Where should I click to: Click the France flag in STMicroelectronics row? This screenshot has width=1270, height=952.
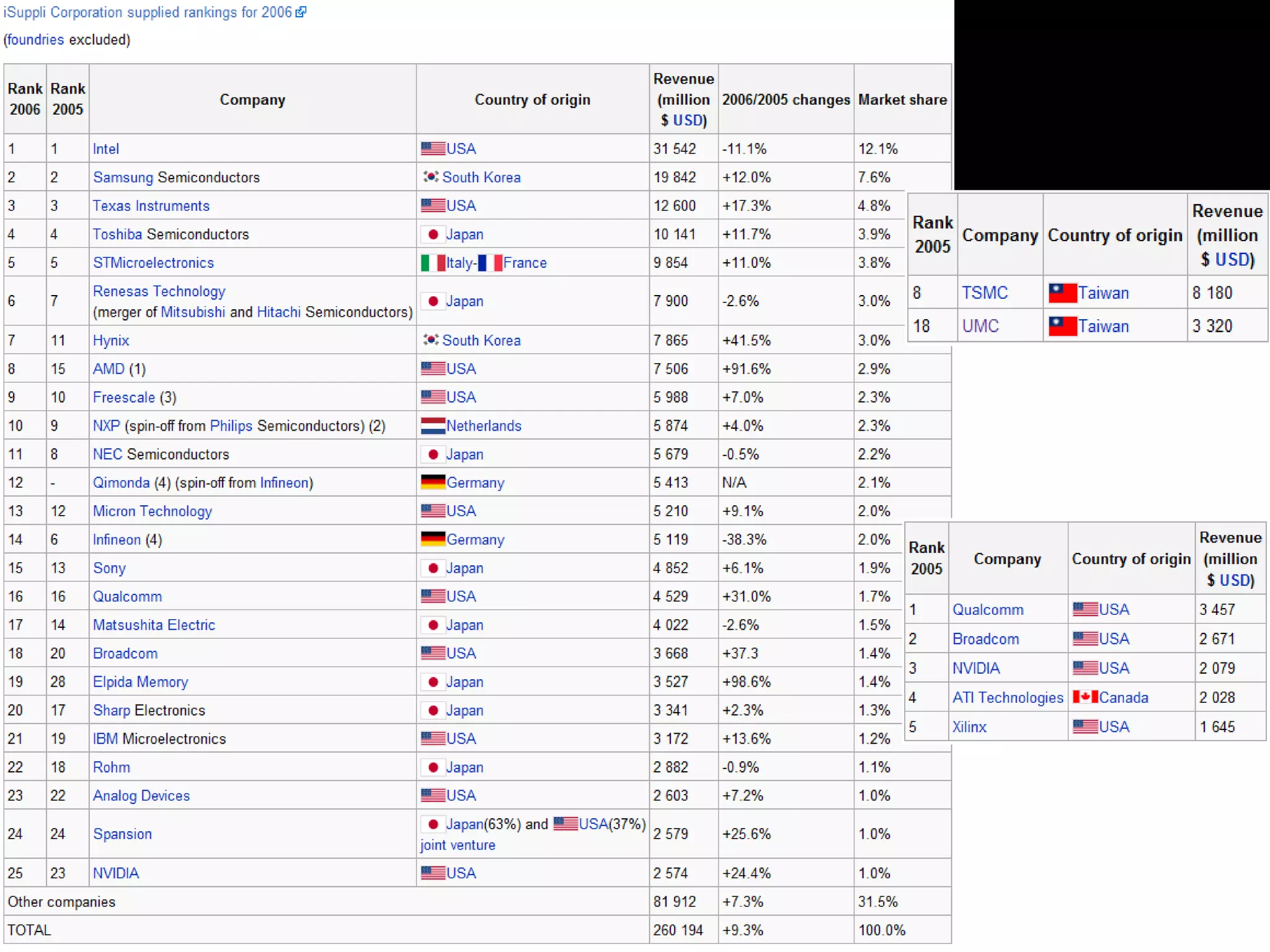tap(490, 263)
